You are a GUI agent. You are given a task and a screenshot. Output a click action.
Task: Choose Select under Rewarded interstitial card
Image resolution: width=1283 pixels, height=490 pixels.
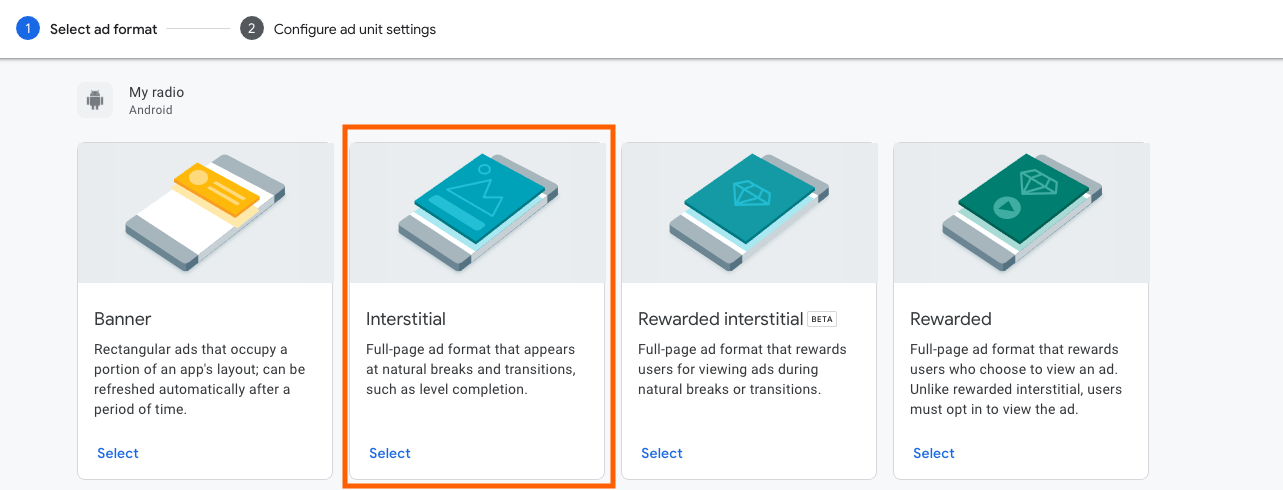662,453
